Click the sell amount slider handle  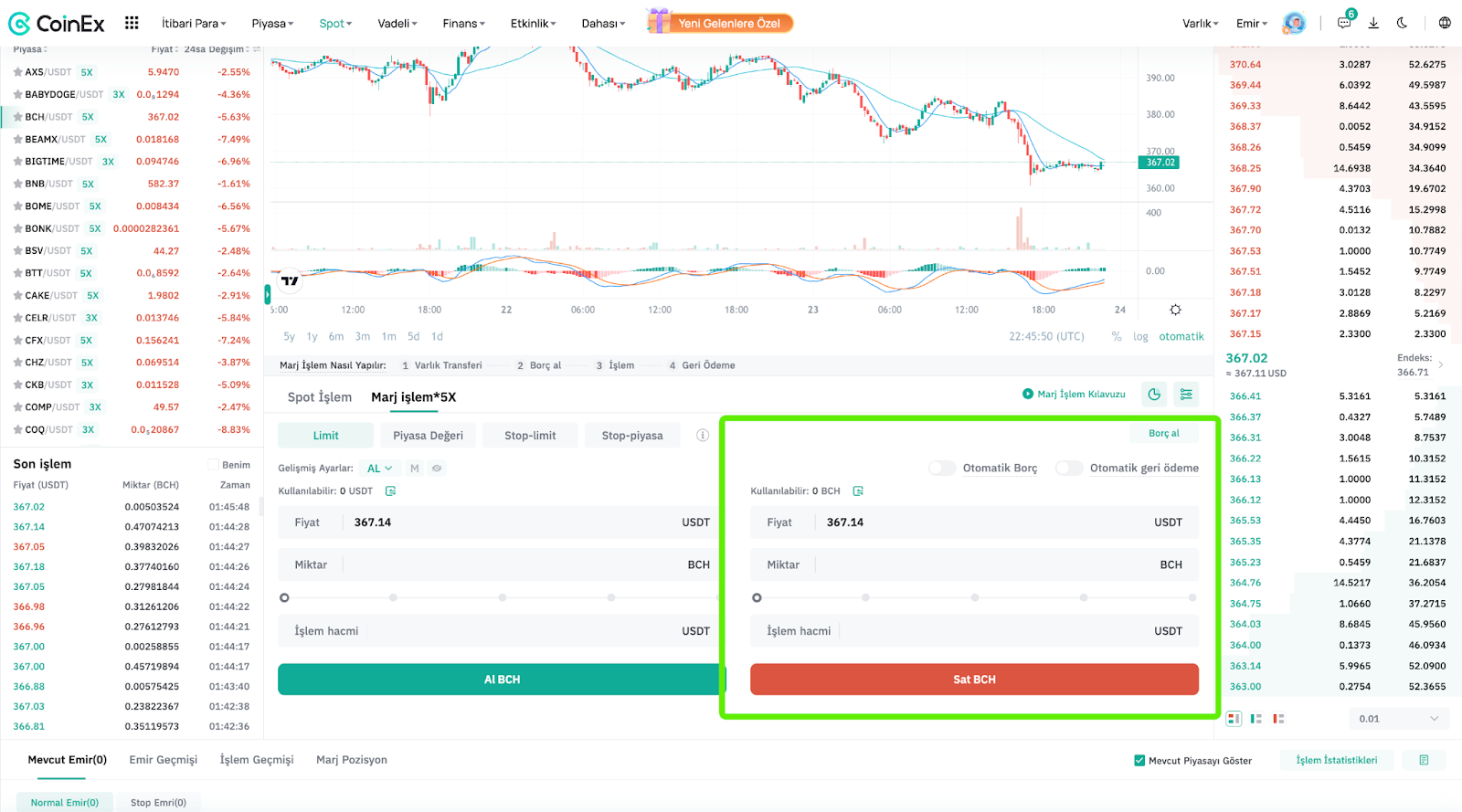(757, 597)
